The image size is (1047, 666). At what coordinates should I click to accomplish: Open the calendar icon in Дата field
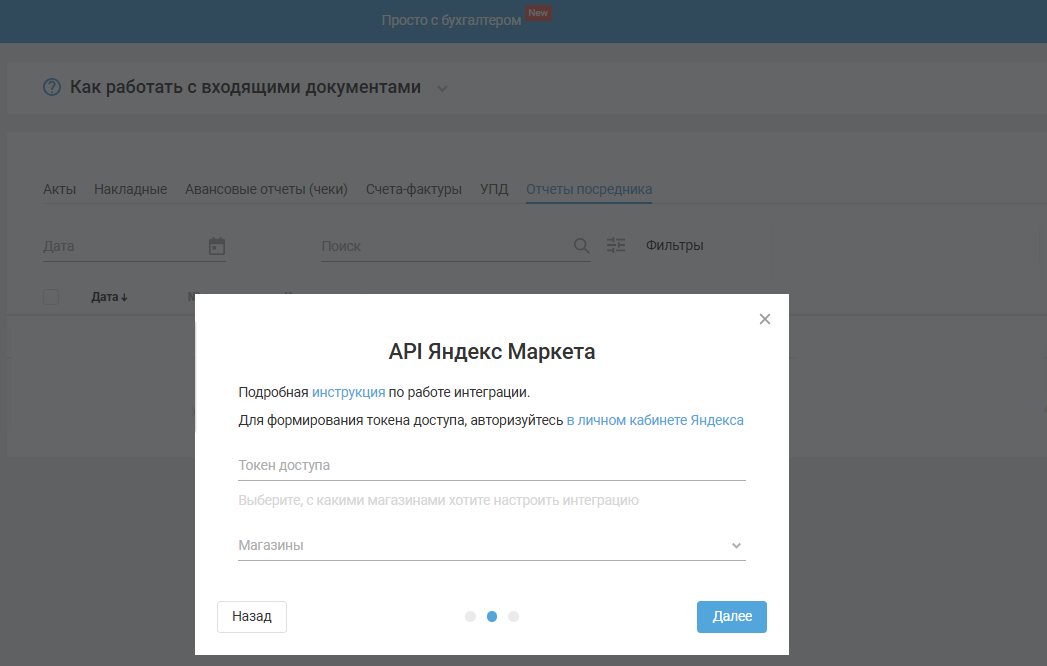pos(216,246)
